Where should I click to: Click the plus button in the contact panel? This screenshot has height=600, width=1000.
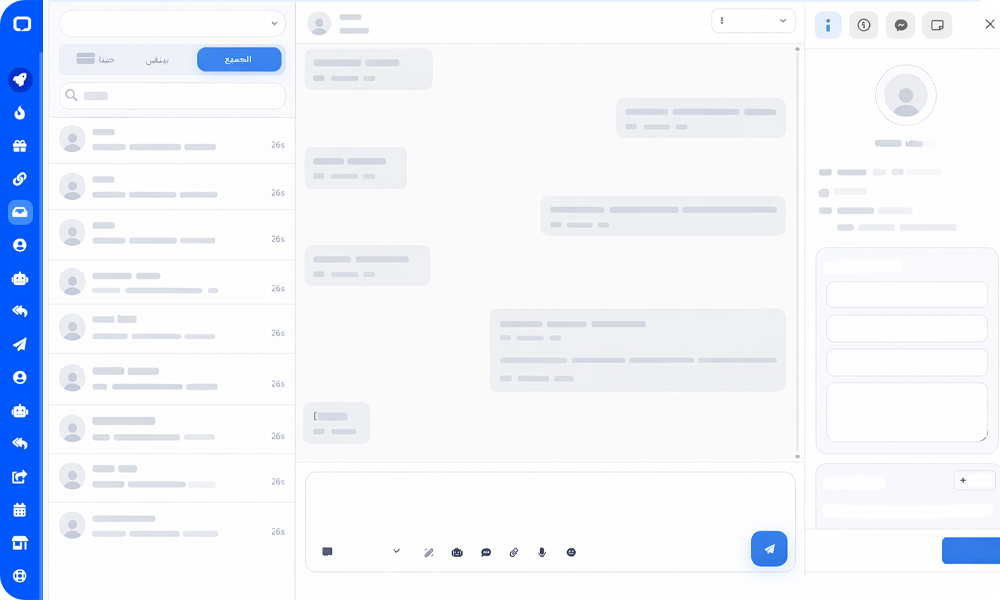[x=974, y=480]
